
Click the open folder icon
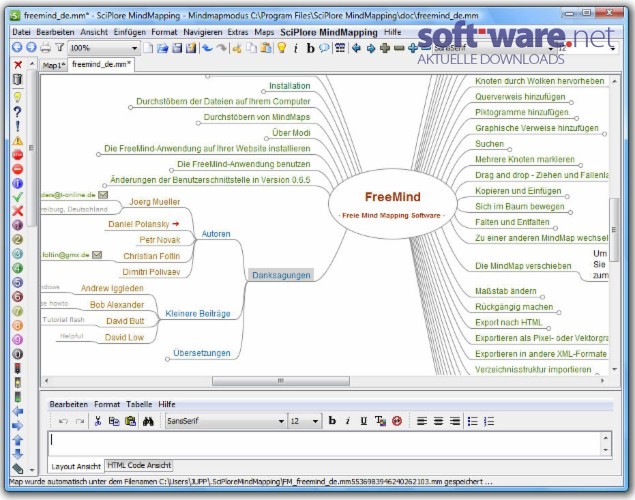[162, 48]
